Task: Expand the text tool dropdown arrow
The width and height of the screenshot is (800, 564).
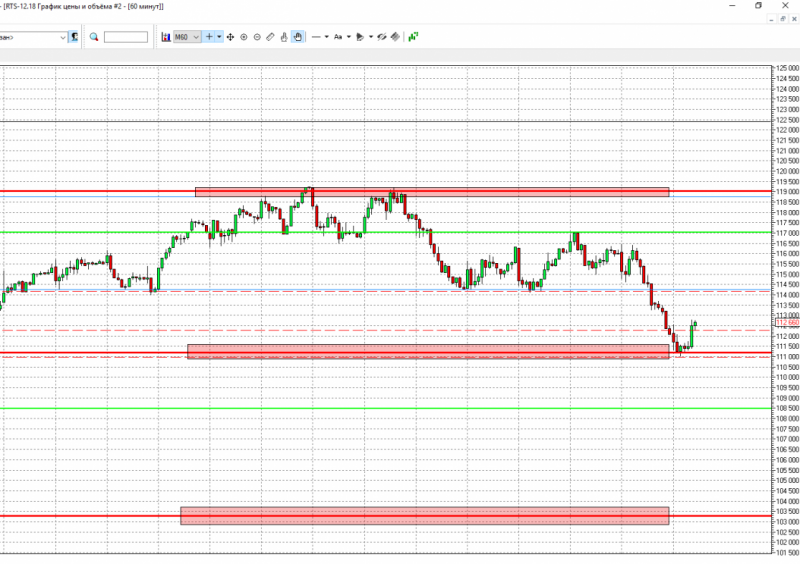Action: click(x=349, y=37)
